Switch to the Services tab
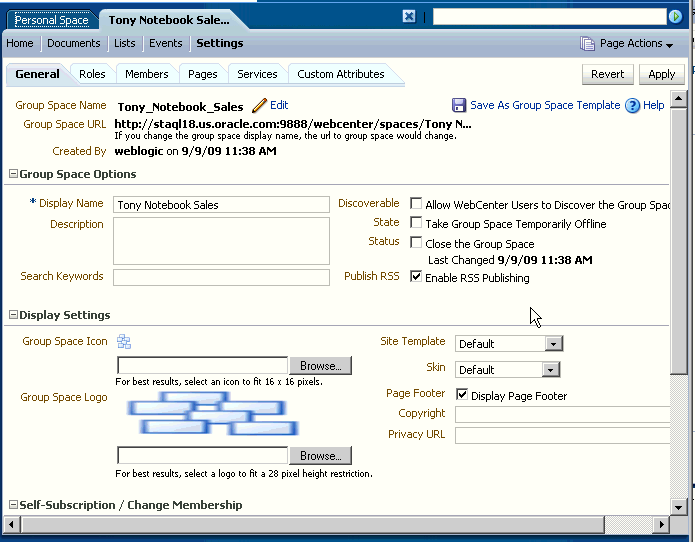Image resolution: width=695 pixels, height=542 pixels. point(257,74)
